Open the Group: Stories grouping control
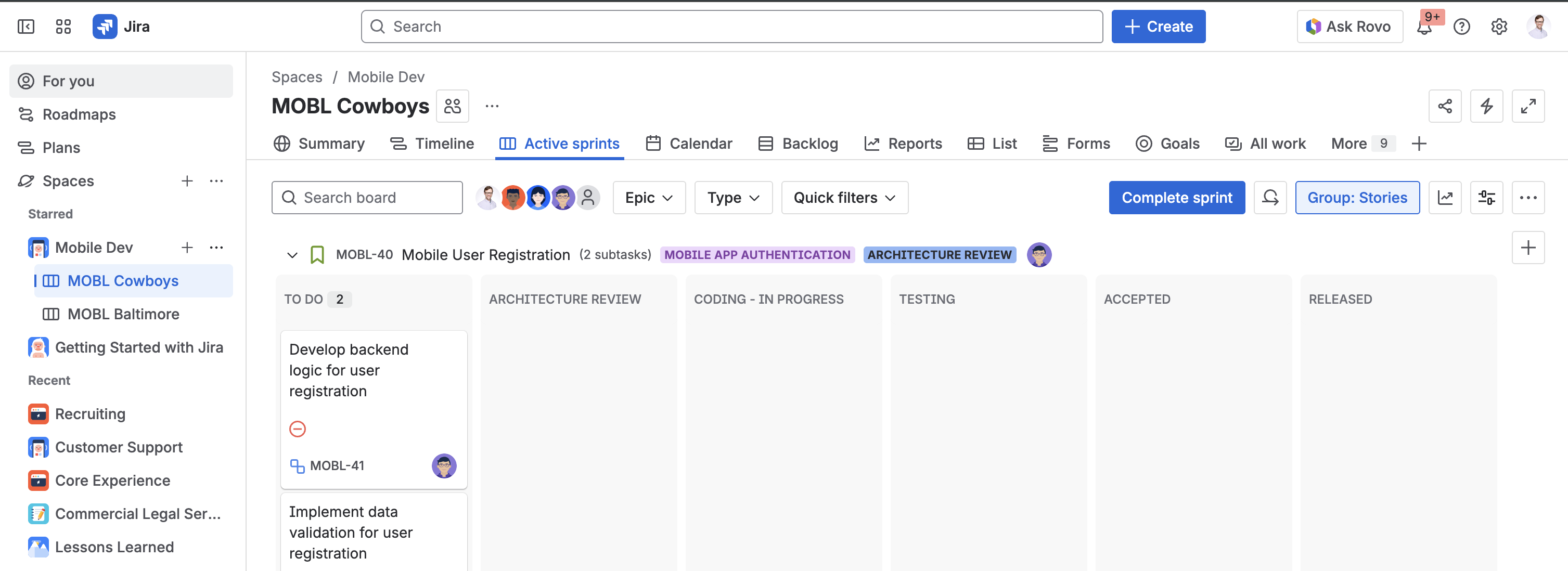 [x=1357, y=197]
